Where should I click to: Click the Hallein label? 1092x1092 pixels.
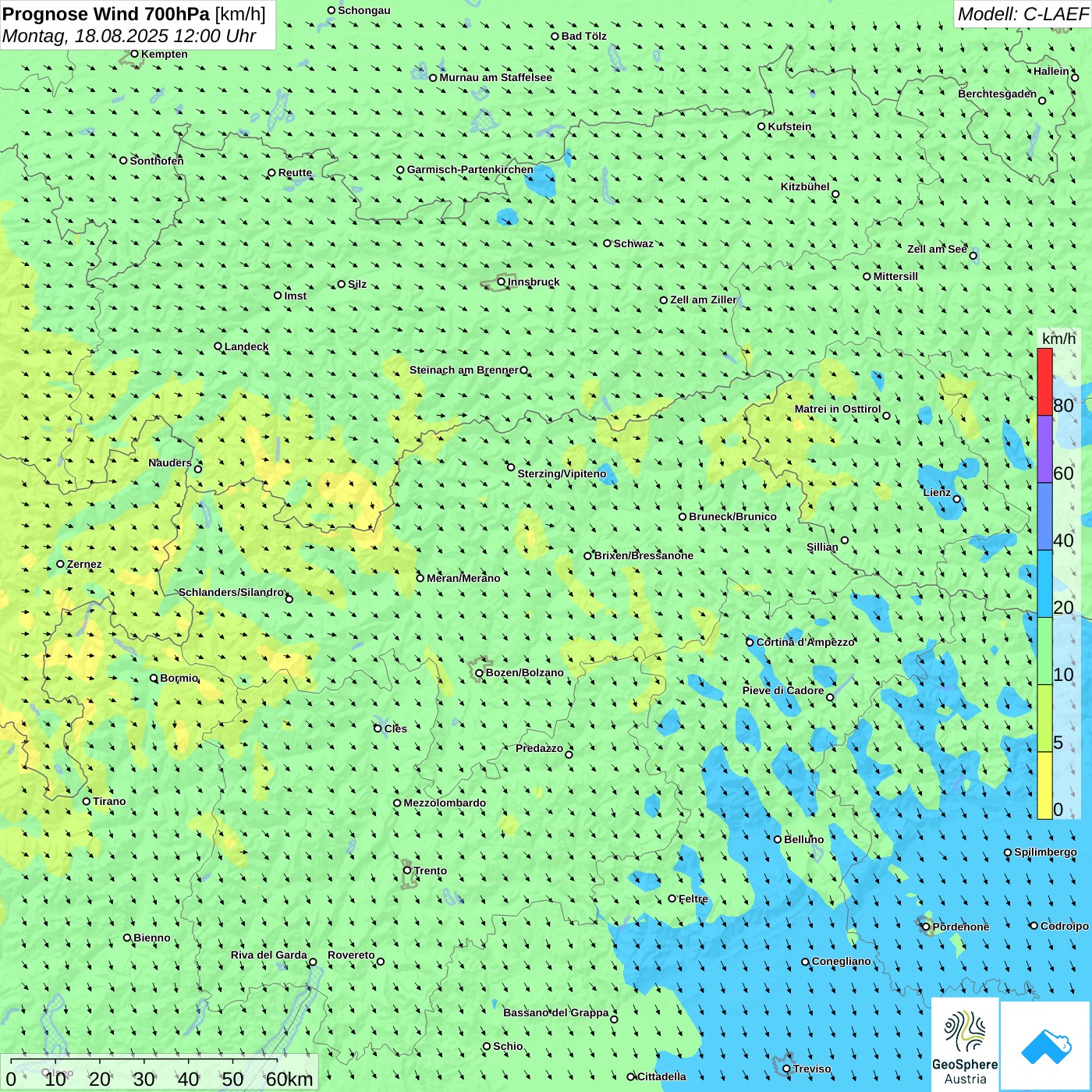click(x=1051, y=71)
